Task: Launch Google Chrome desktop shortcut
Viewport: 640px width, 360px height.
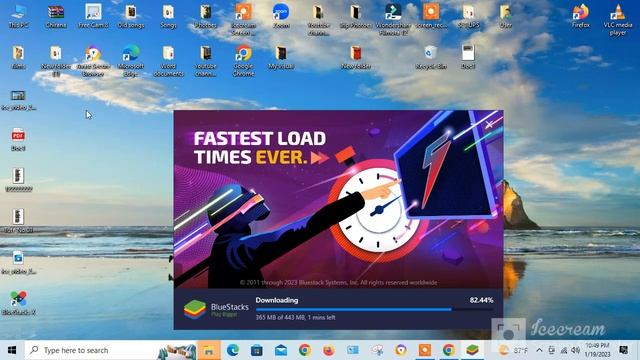Action: (243, 61)
